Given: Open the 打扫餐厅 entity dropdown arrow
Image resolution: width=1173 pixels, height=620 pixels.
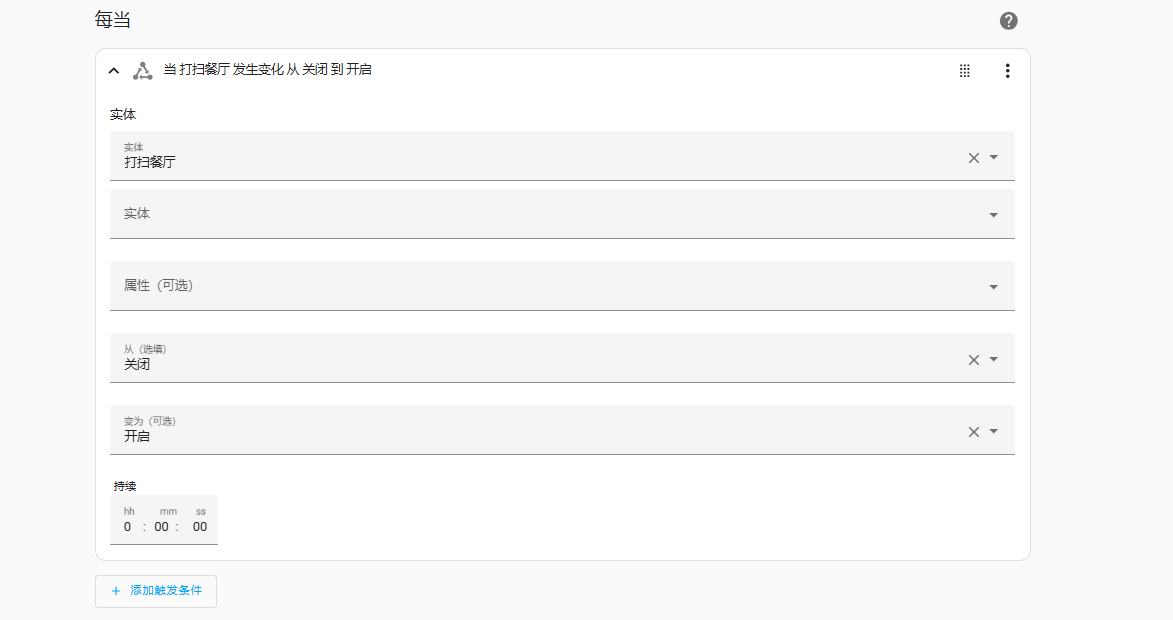Looking at the screenshot, I should [994, 158].
